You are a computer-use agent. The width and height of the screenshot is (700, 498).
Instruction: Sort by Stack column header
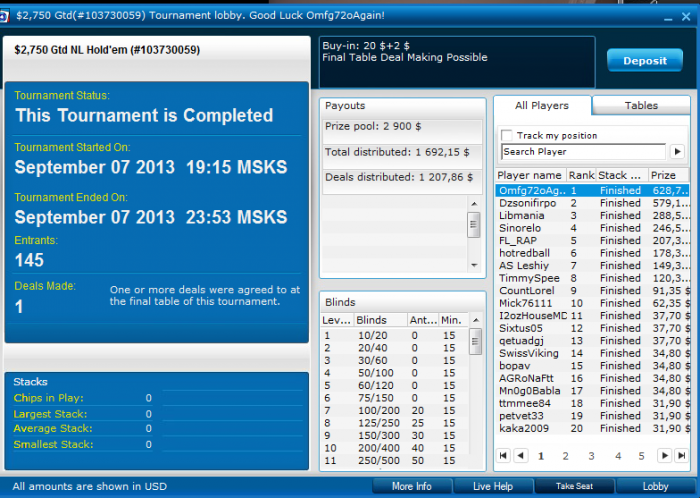click(x=621, y=175)
